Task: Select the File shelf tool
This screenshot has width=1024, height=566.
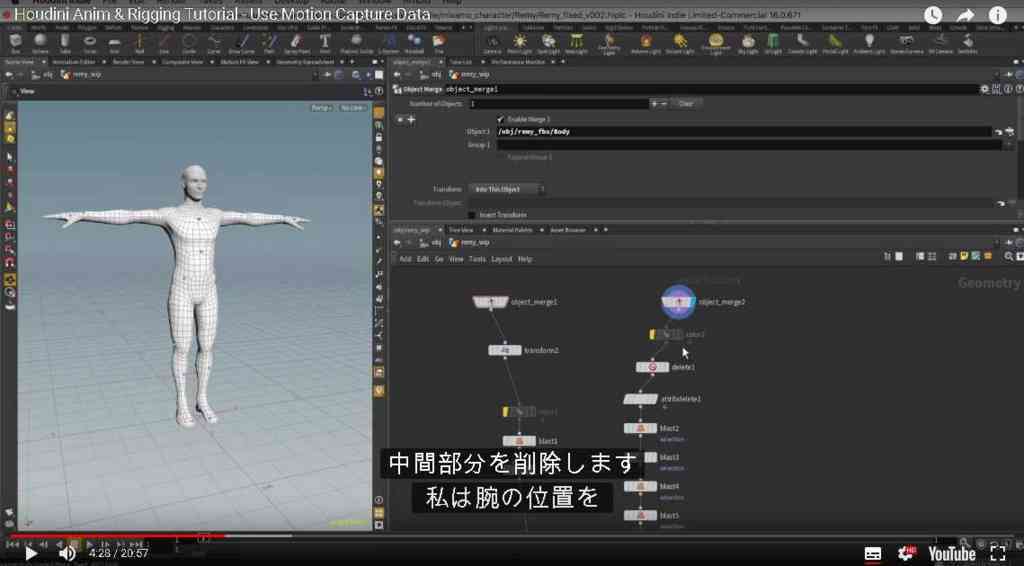Action: 439,43
